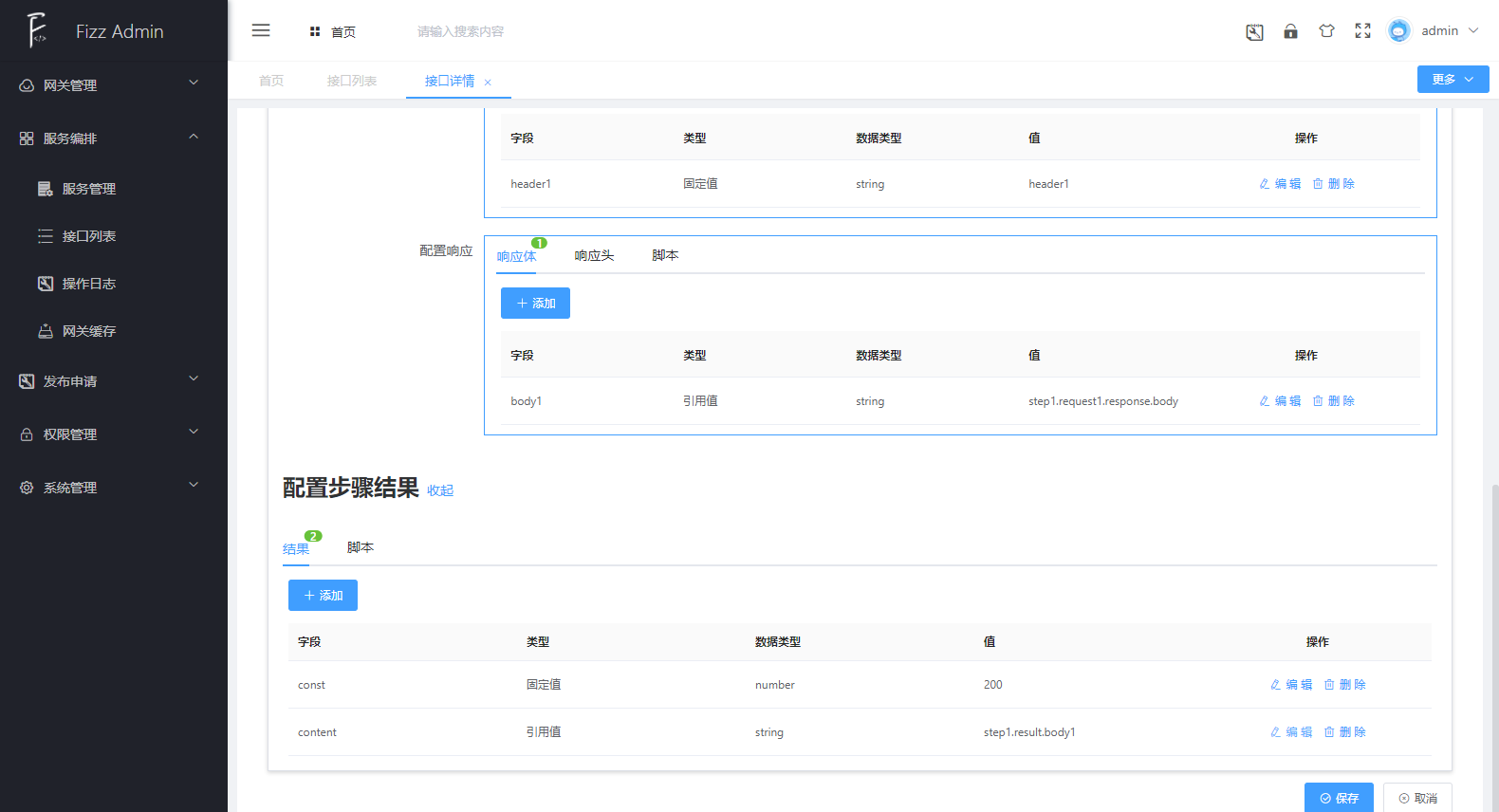Click the 保存 button
The width and height of the screenshot is (1499, 812).
tap(1338, 798)
